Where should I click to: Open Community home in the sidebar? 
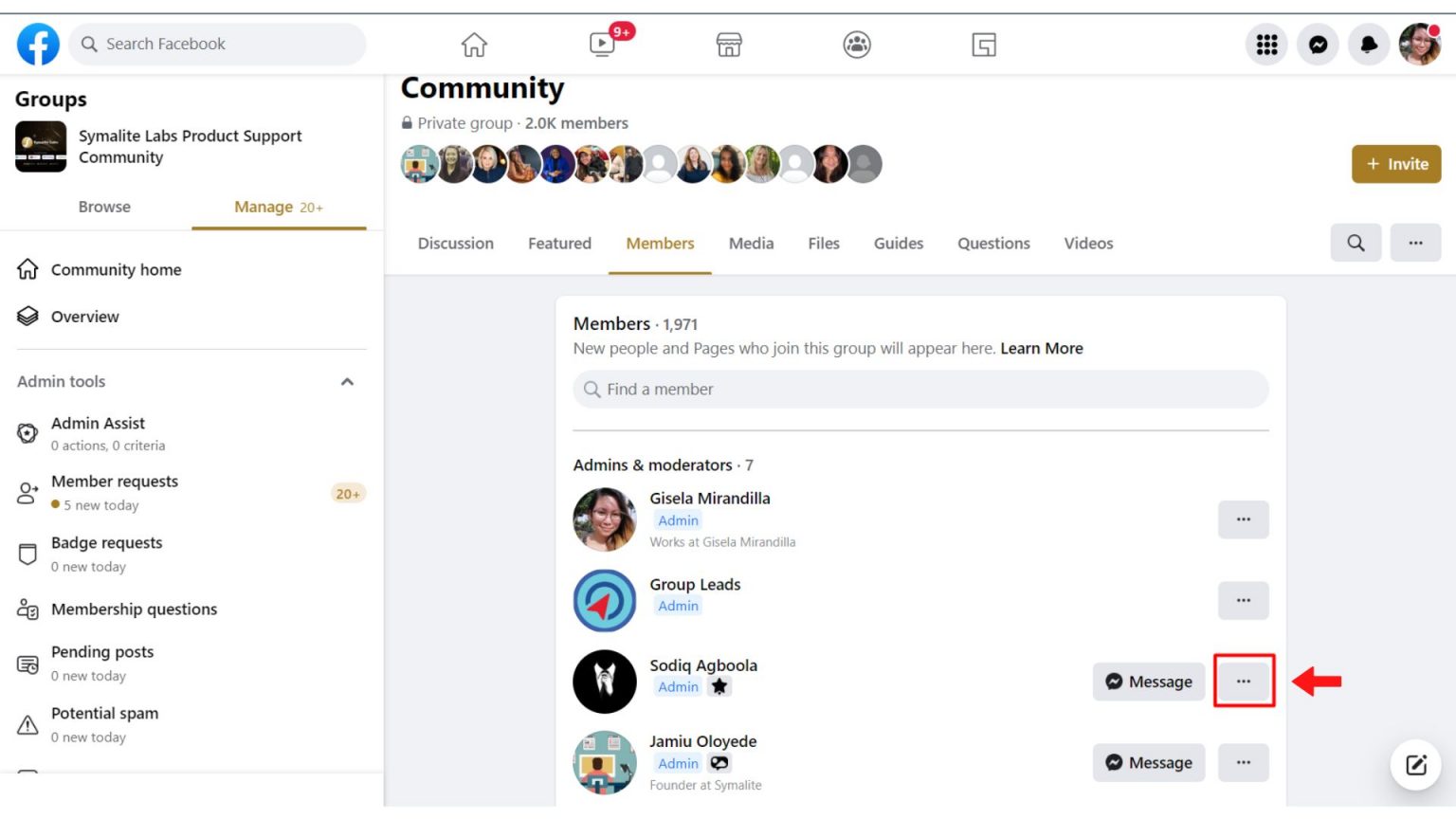tap(116, 269)
